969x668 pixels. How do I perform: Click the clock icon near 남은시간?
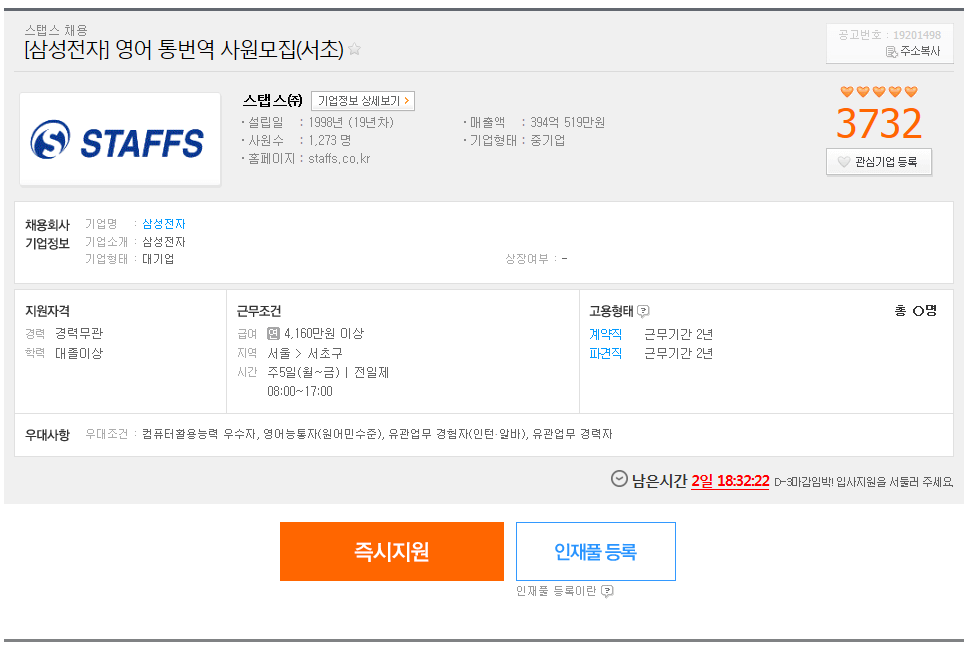[619, 479]
